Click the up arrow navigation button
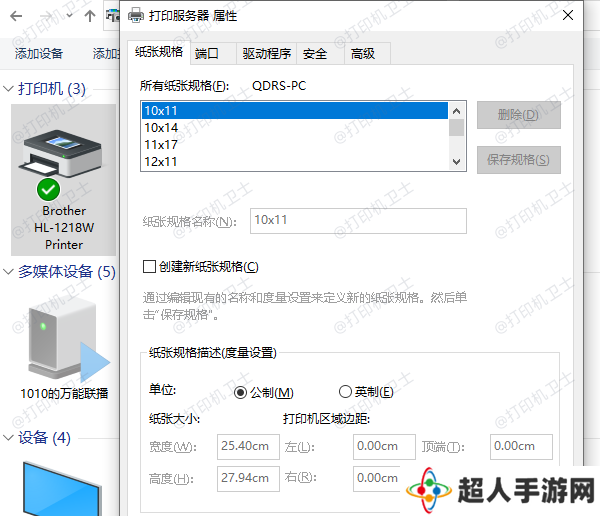Image resolution: width=600 pixels, height=516 pixels. click(x=90, y=16)
